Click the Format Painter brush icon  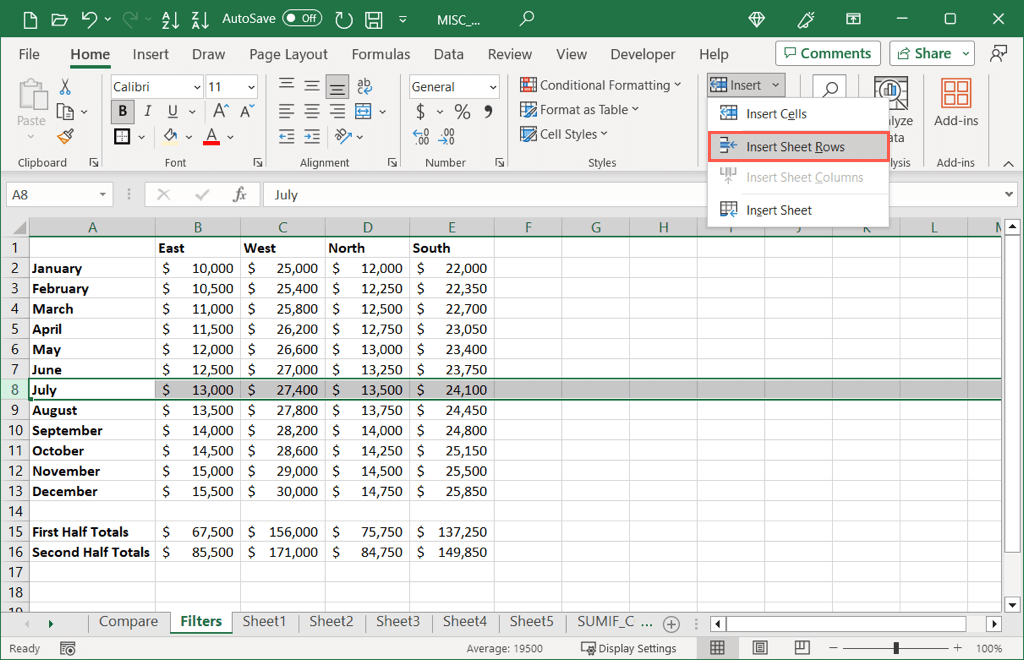tap(65, 136)
